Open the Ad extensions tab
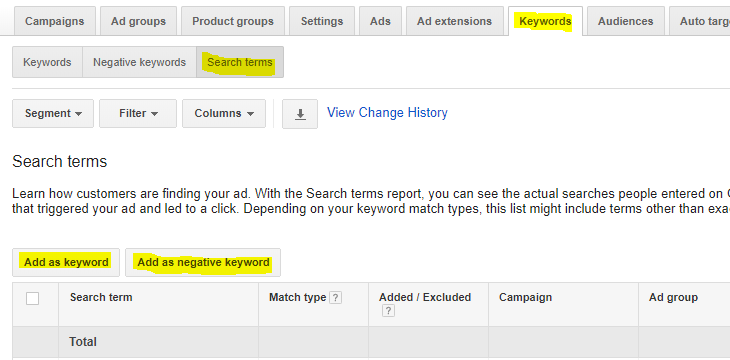 pos(454,21)
